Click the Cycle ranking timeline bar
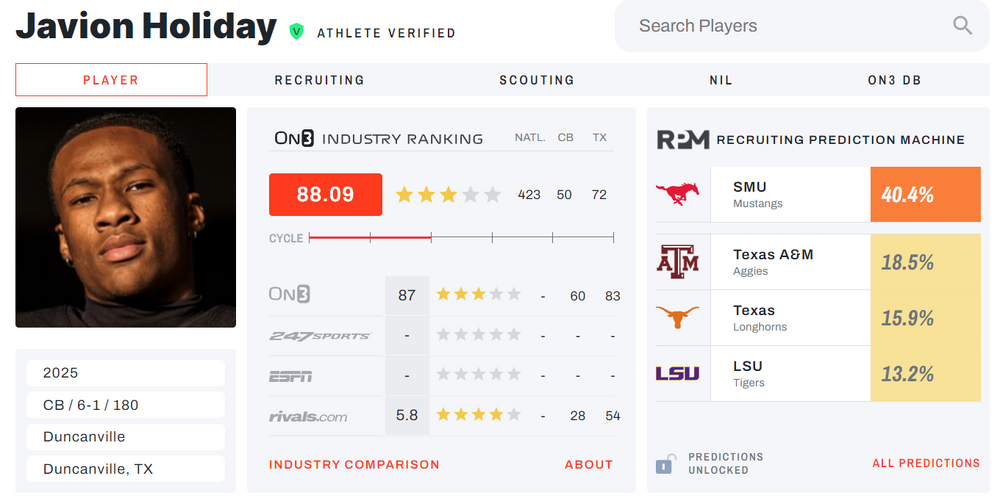1000x498 pixels. 461,238
